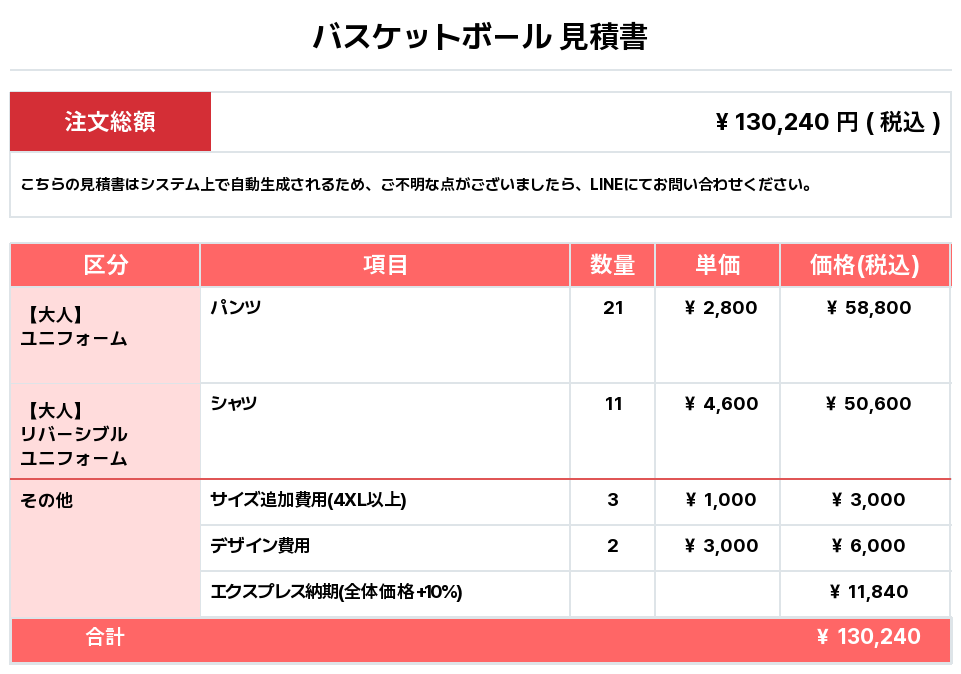The width and height of the screenshot is (961, 674).
Task: Click the 数量 column header
Action: click(612, 265)
